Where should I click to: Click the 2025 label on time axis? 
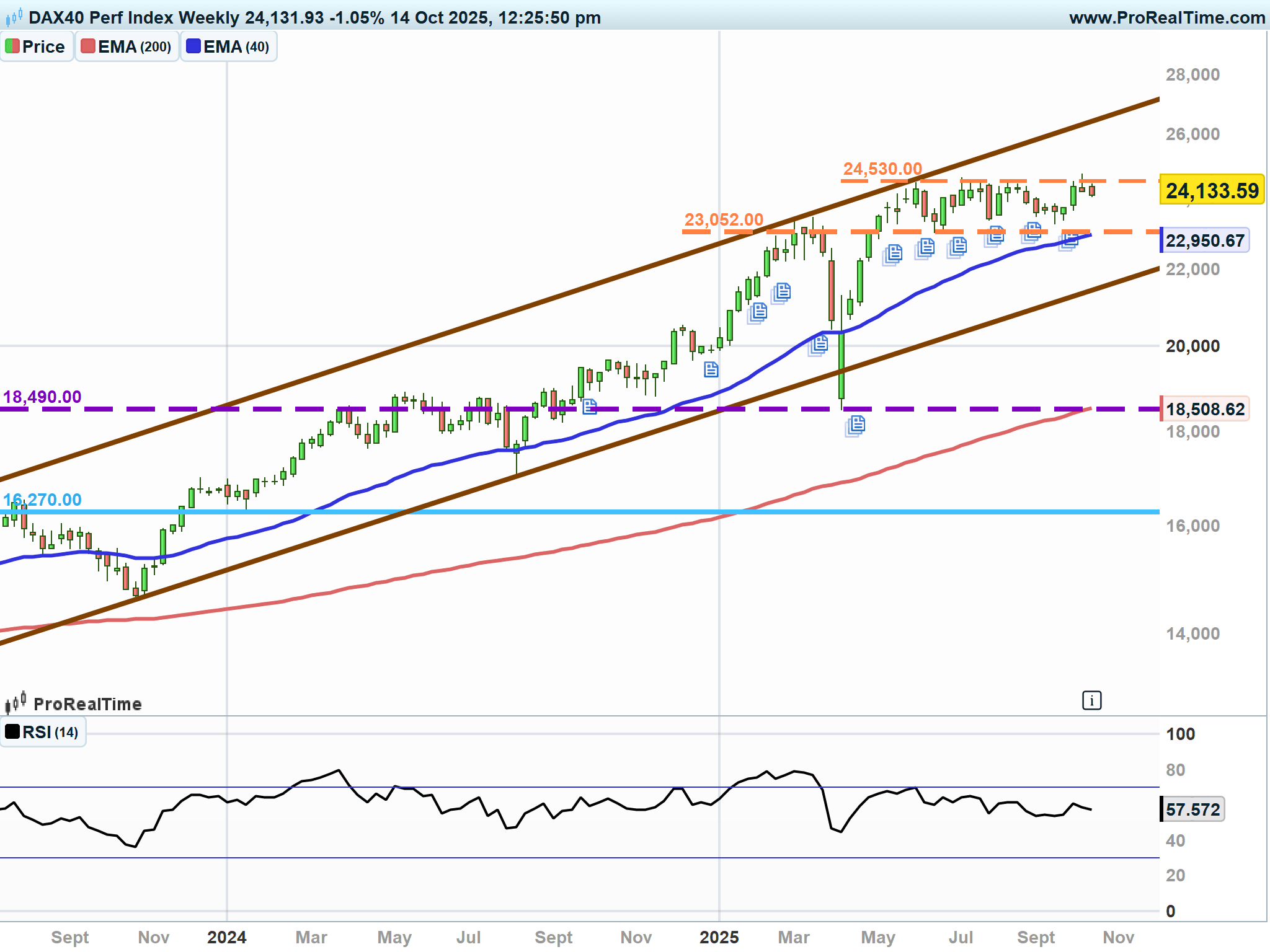[719, 937]
